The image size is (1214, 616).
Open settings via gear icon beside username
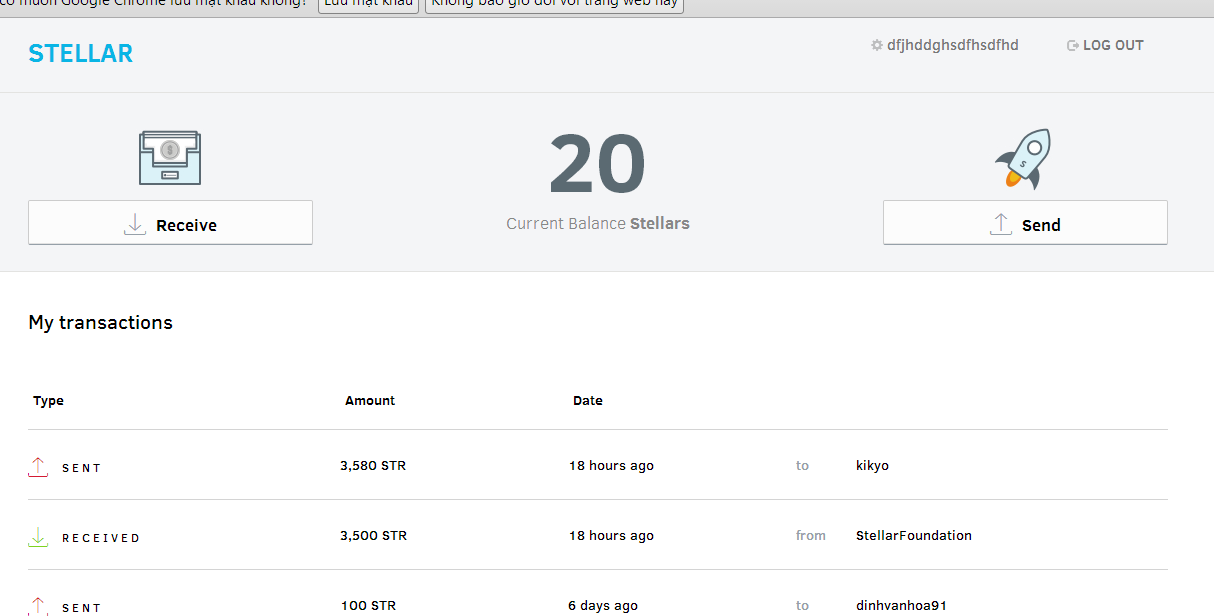pyautogui.click(x=877, y=45)
